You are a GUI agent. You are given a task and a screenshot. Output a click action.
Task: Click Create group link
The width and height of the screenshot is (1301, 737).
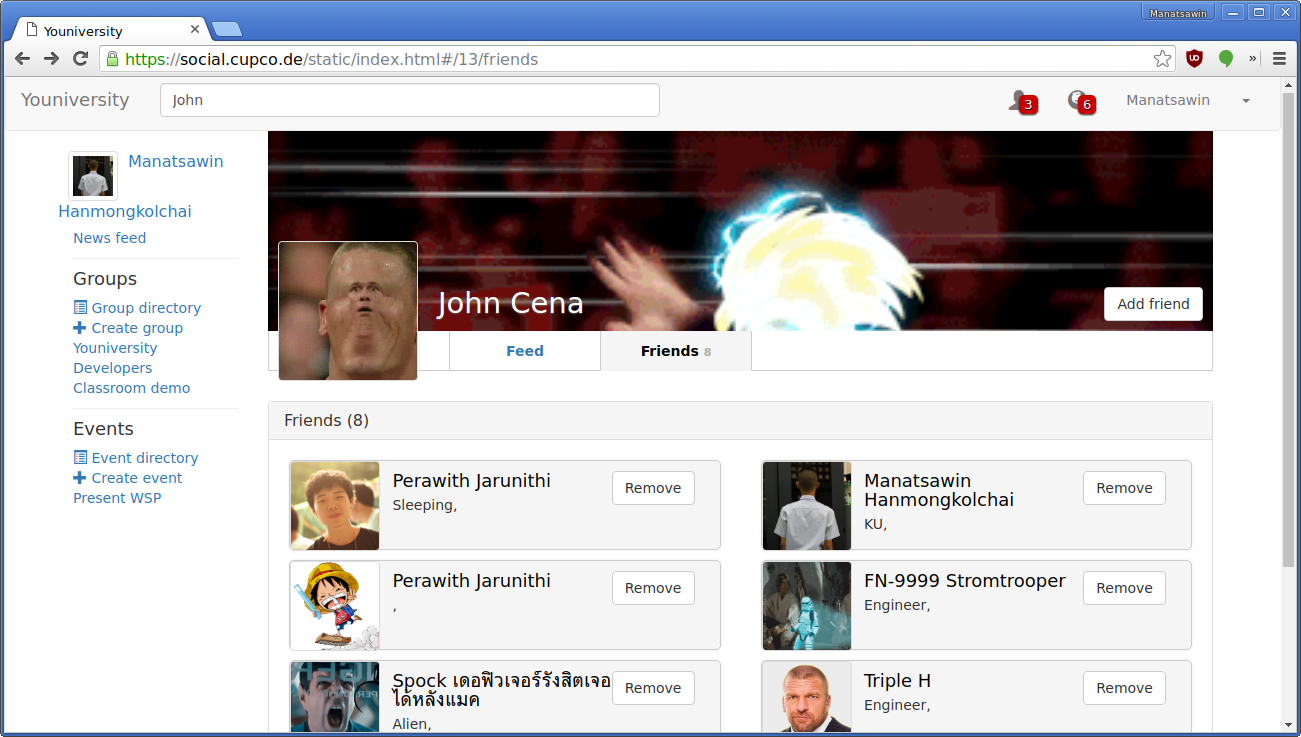[x=128, y=328]
